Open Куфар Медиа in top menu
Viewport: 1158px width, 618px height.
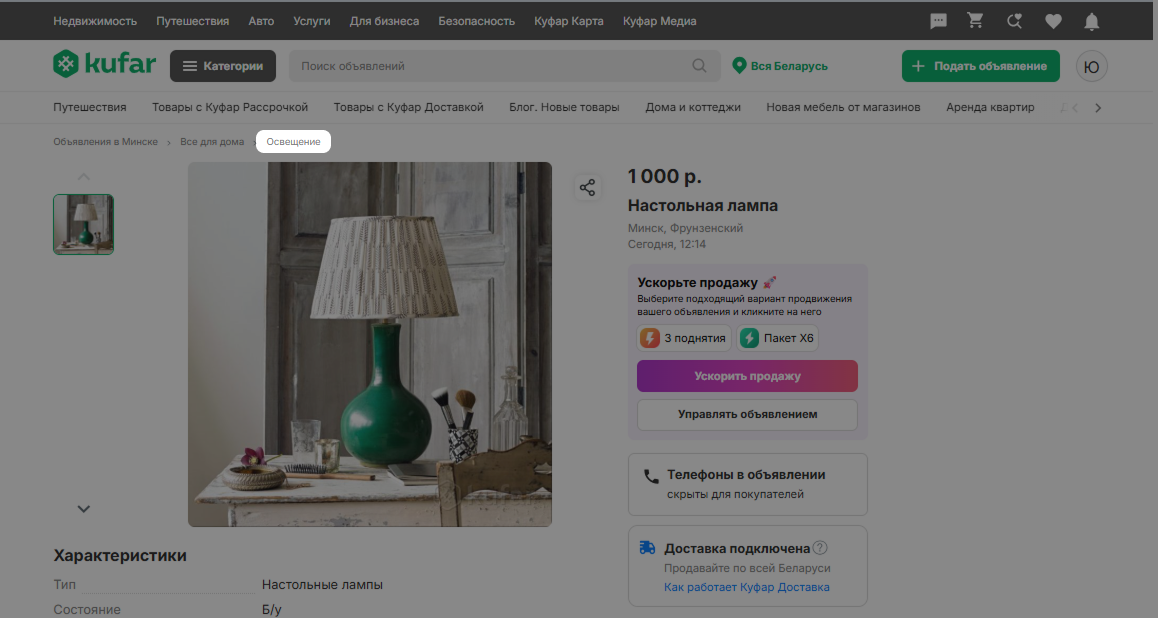[x=659, y=21]
